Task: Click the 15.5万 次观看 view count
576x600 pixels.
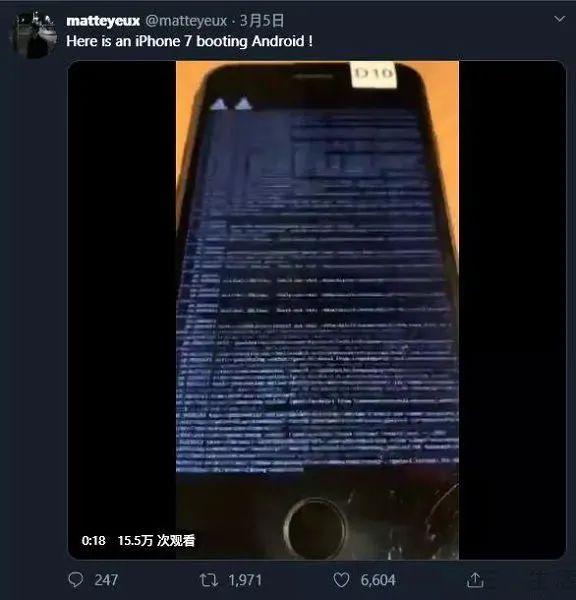Action: point(157,541)
